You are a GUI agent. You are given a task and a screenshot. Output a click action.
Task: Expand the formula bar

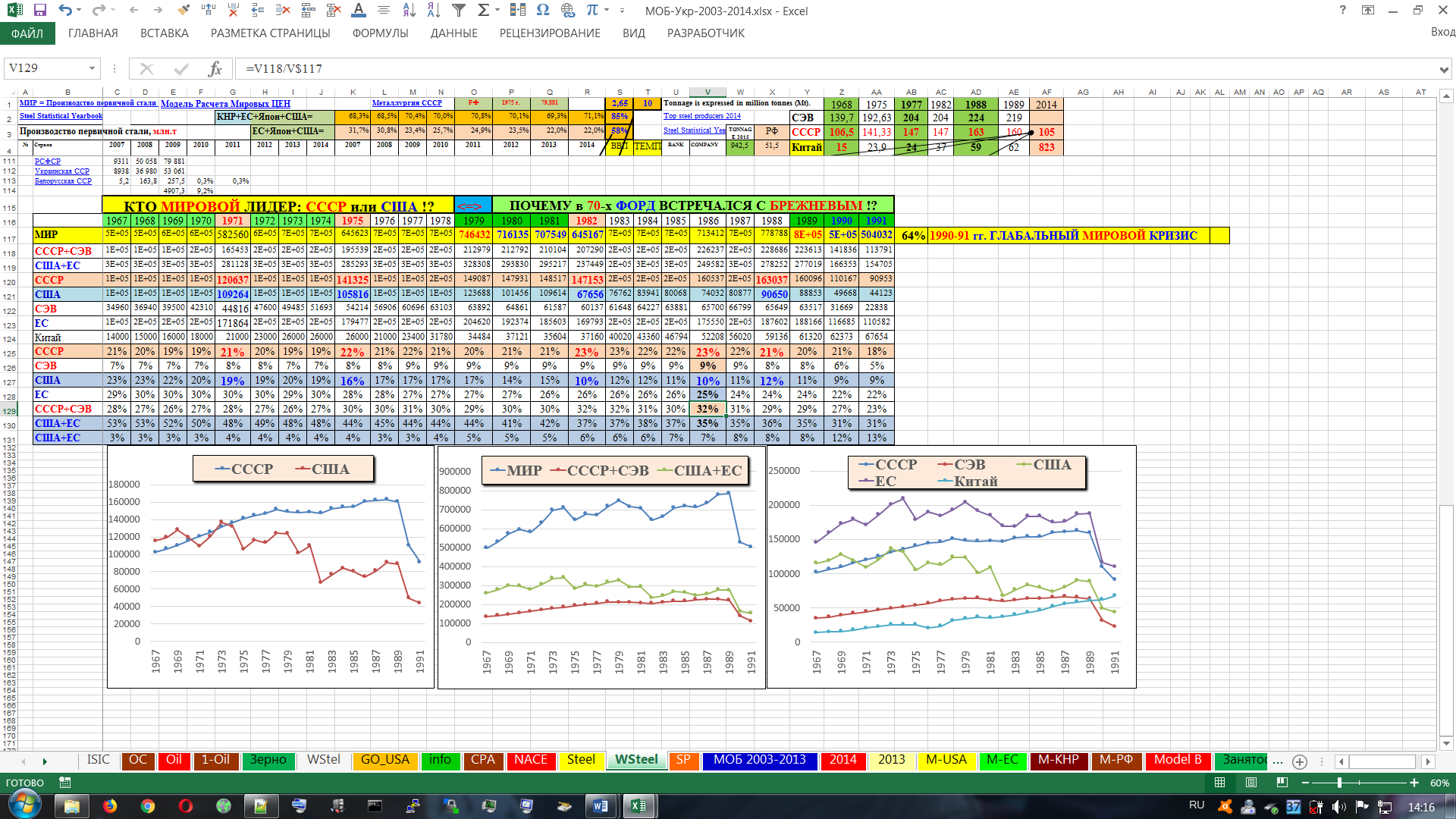pyautogui.click(x=1443, y=70)
